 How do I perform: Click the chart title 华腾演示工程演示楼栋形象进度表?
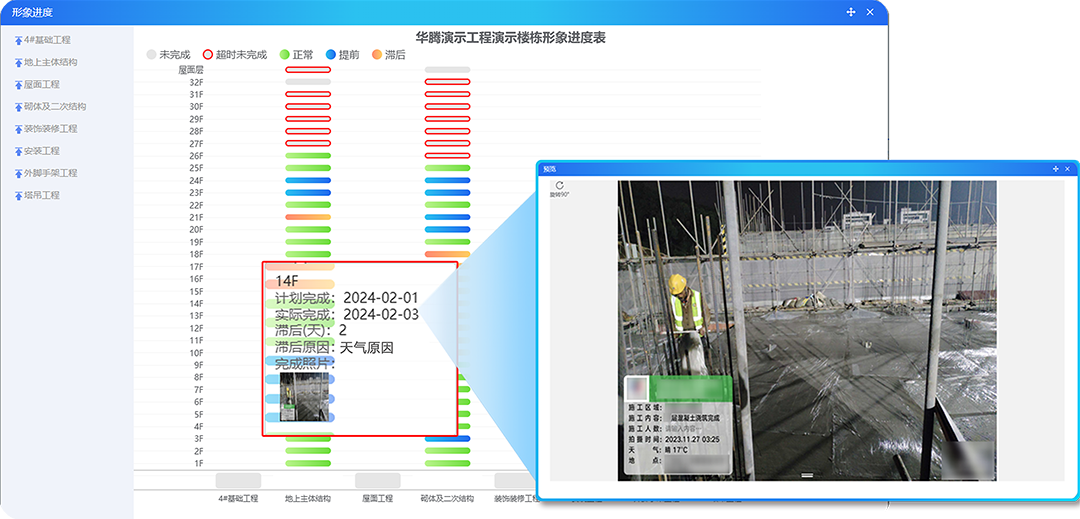(510, 37)
